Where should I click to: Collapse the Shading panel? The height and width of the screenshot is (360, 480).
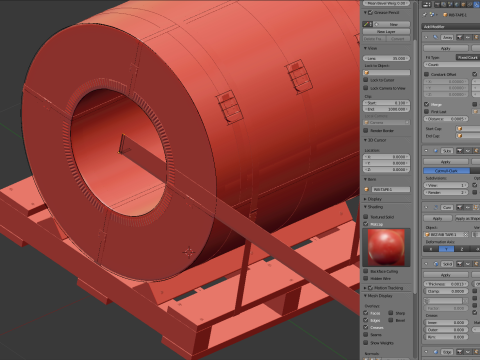[365, 207]
